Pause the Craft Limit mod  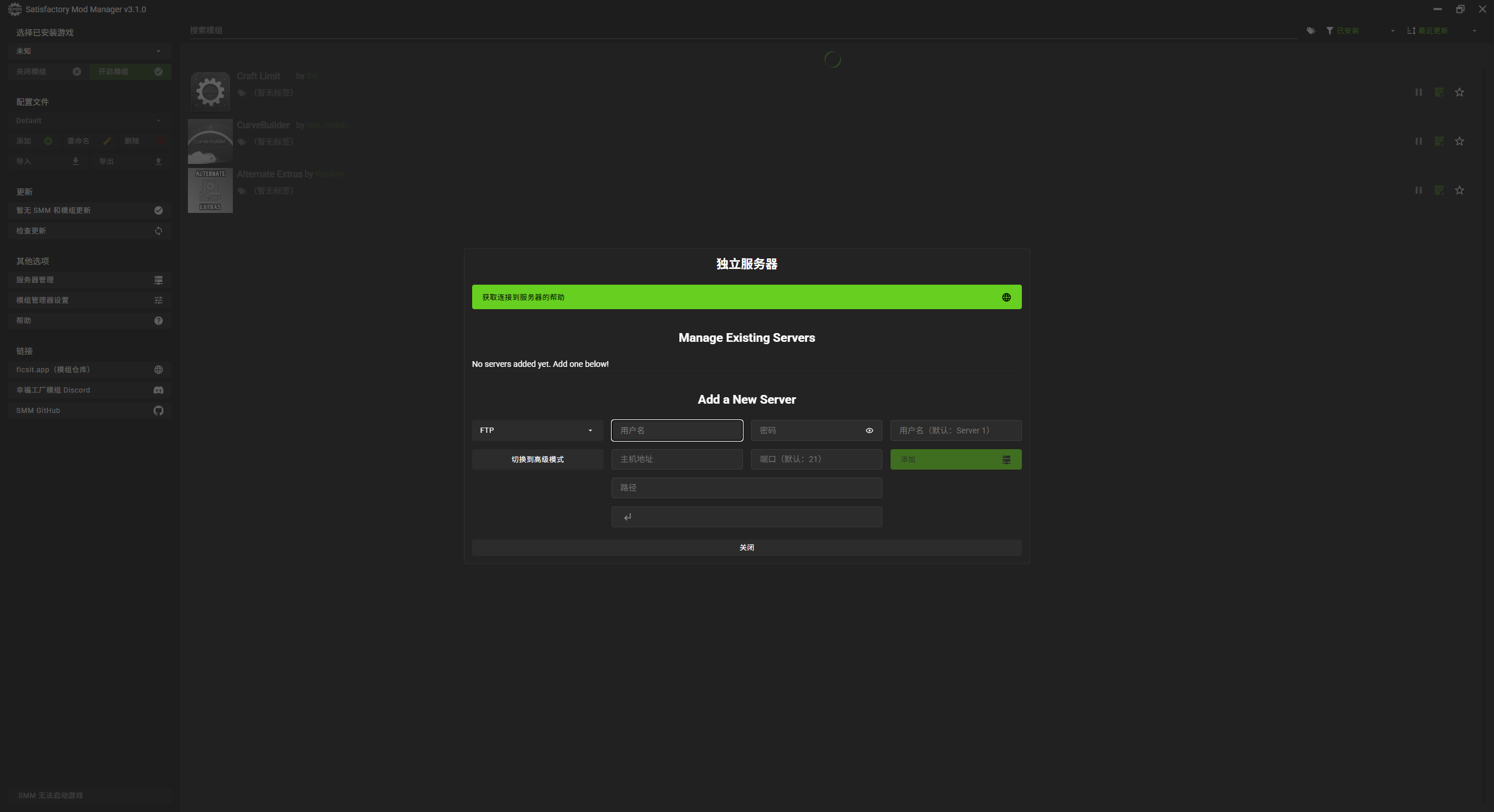coord(1418,92)
